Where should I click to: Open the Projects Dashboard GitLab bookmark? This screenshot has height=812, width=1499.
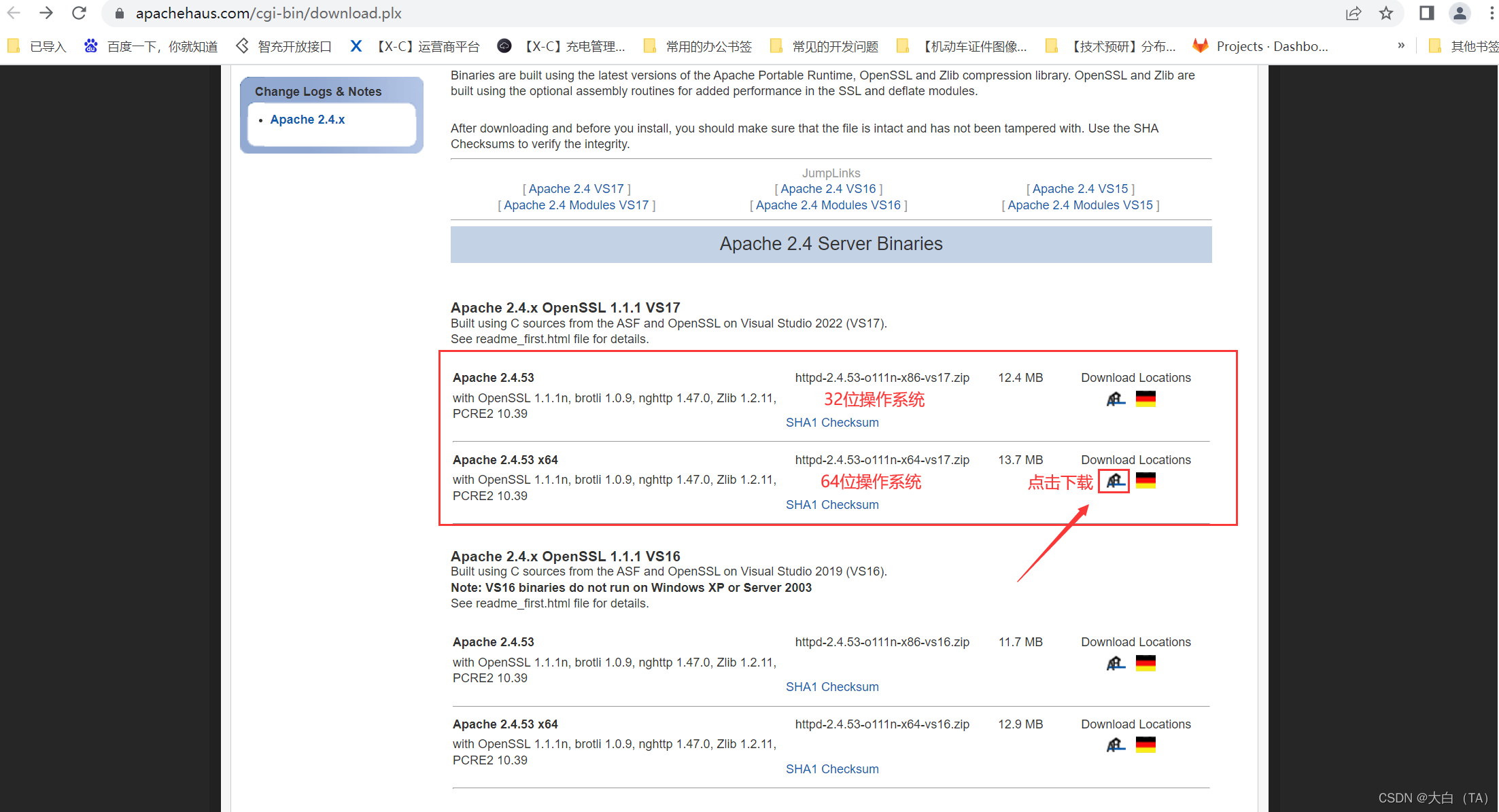pyautogui.click(x=1262, y=46)
